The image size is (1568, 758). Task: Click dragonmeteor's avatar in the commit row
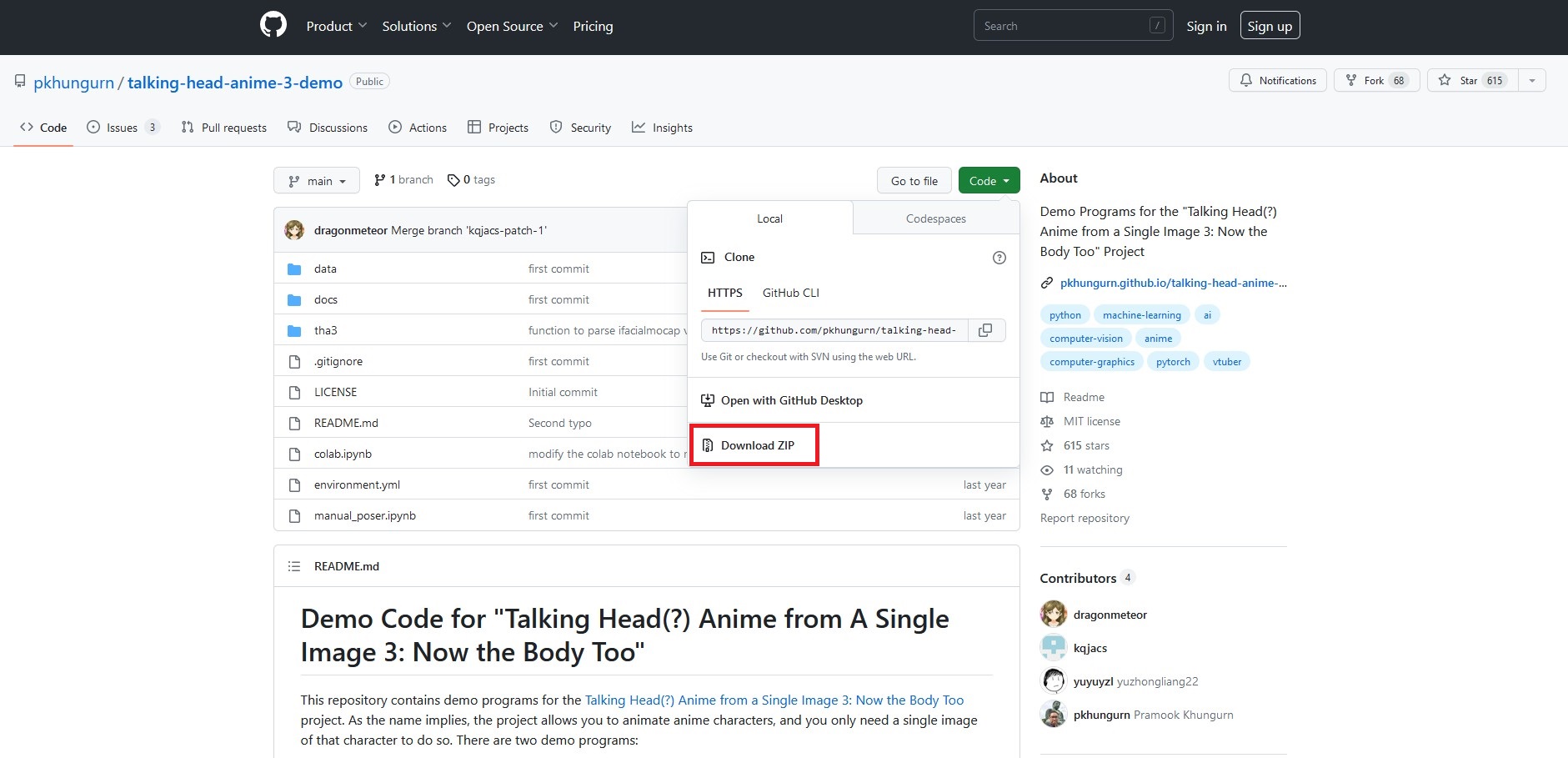tap(294, 230)
